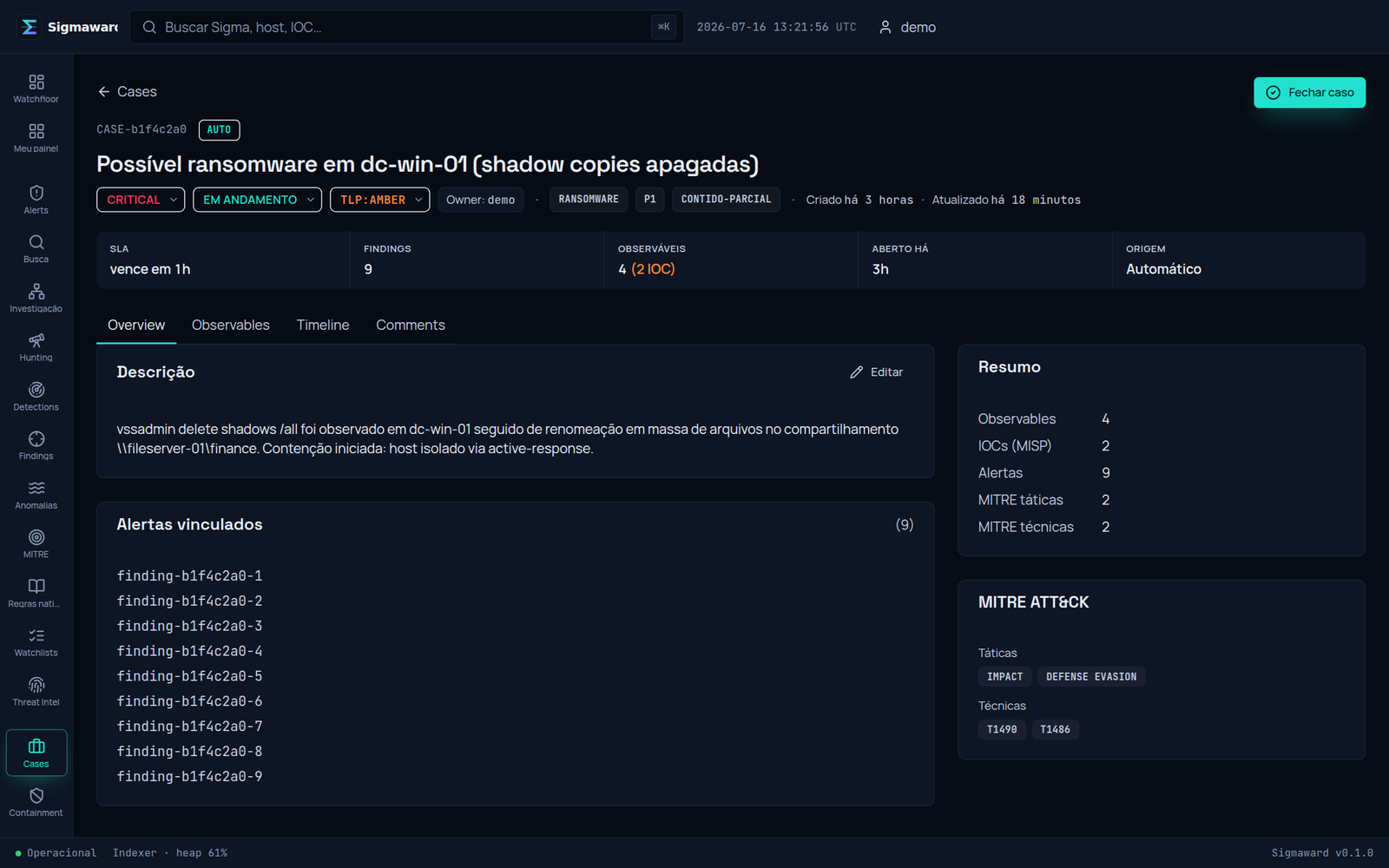Open finding-b1f4c2a0-6
Image resolution: width=1389 pixels, height=868 pixels.
[x=190, y=701]
